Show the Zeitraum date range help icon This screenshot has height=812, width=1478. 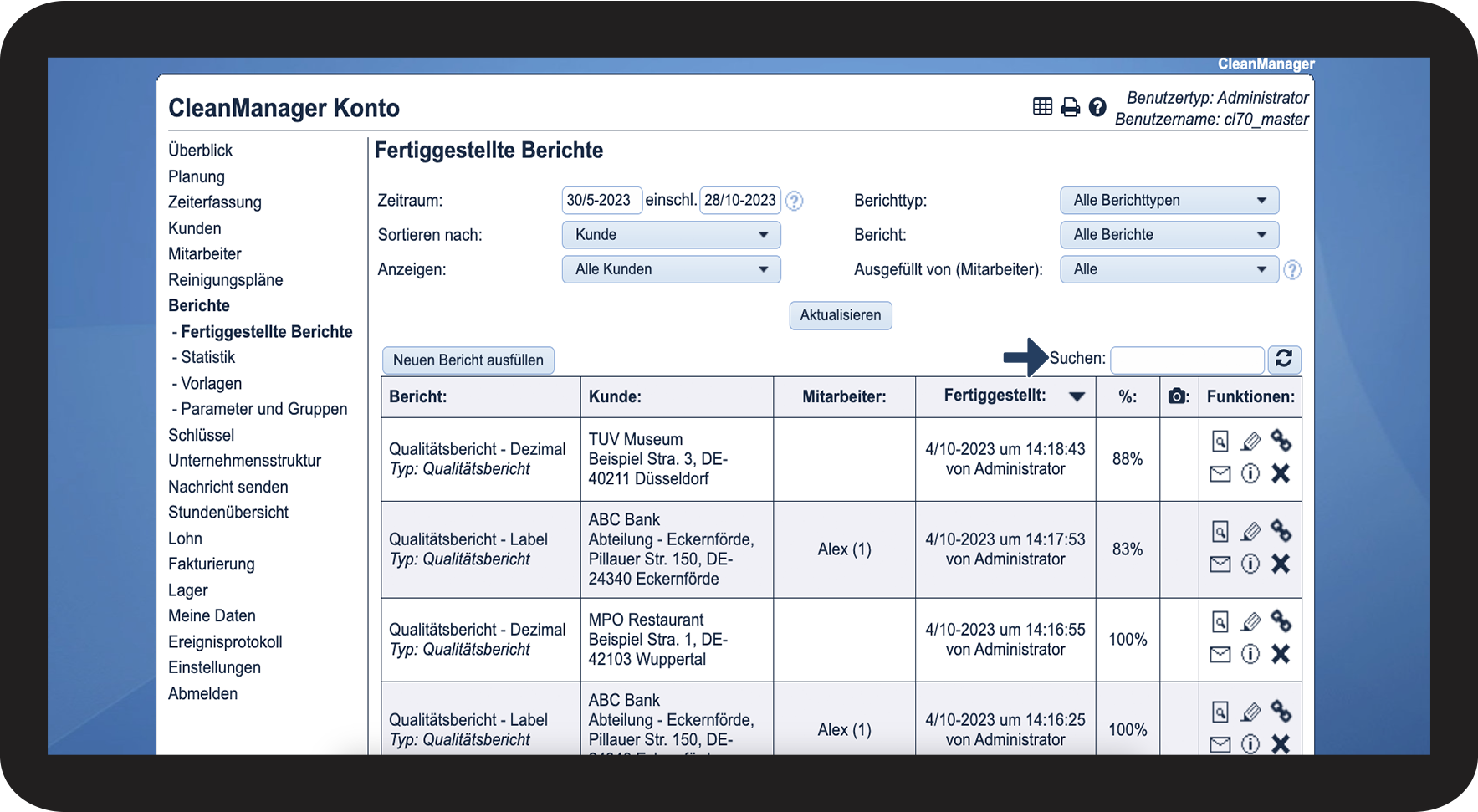tap(795, 201)
